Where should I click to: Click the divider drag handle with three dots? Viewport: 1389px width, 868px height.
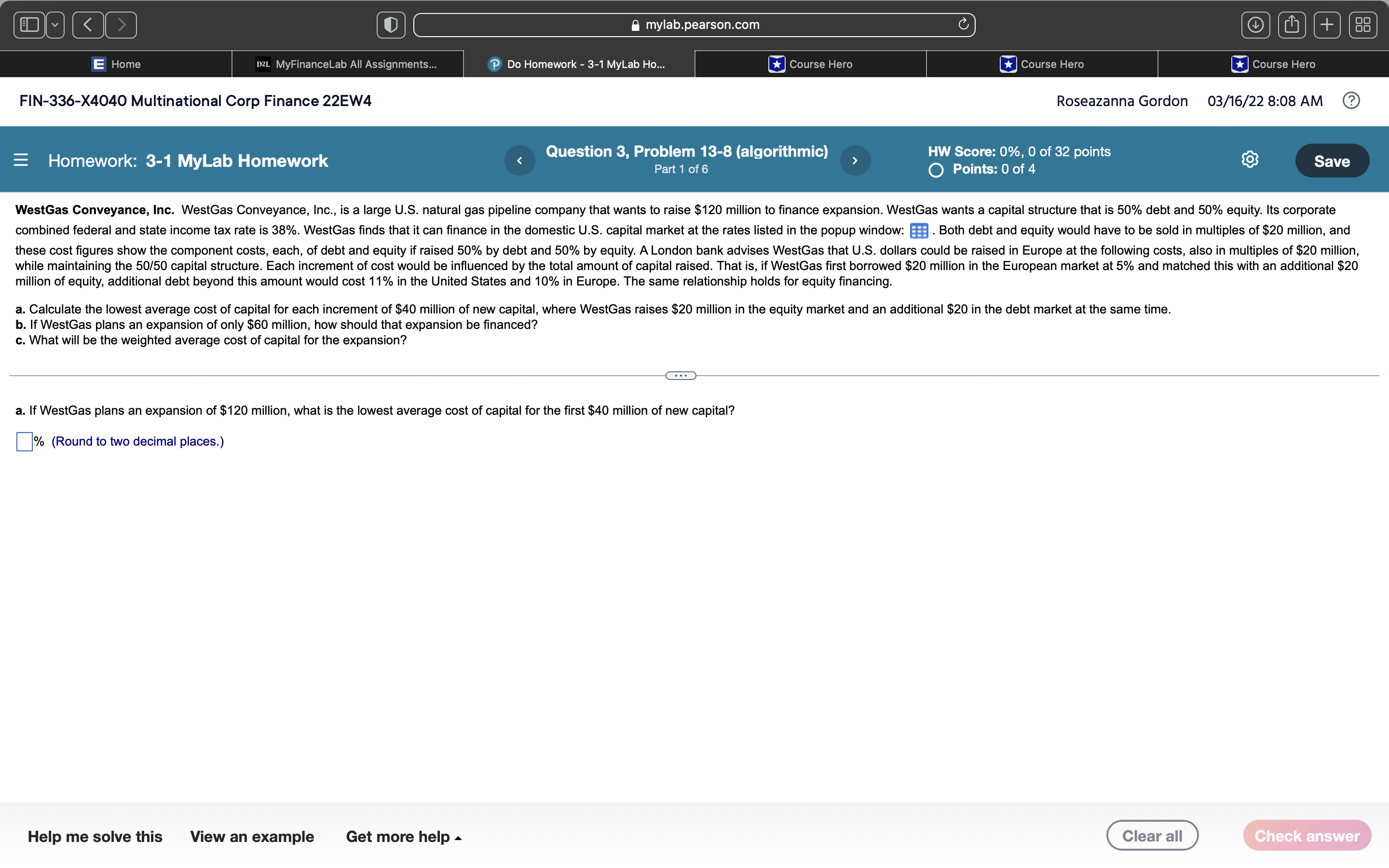680,375
